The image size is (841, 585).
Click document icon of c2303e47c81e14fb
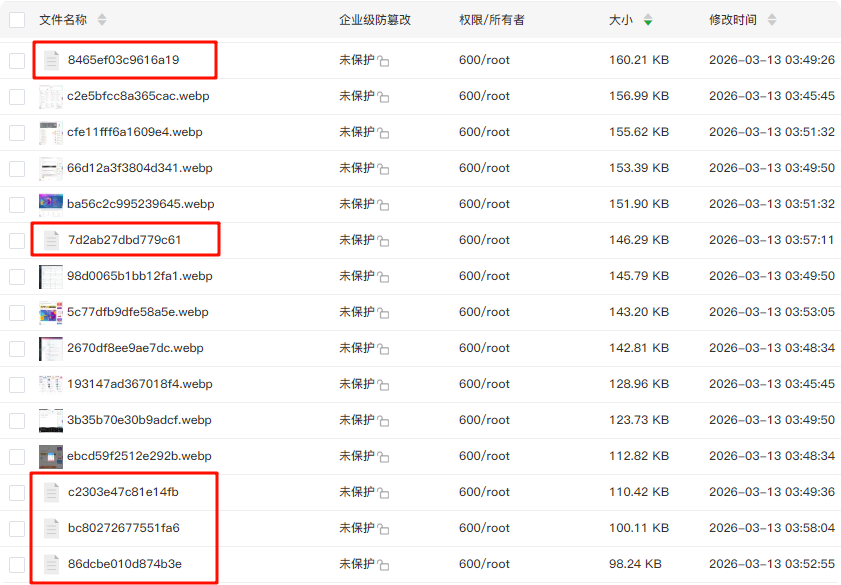(x=51, y=492)
